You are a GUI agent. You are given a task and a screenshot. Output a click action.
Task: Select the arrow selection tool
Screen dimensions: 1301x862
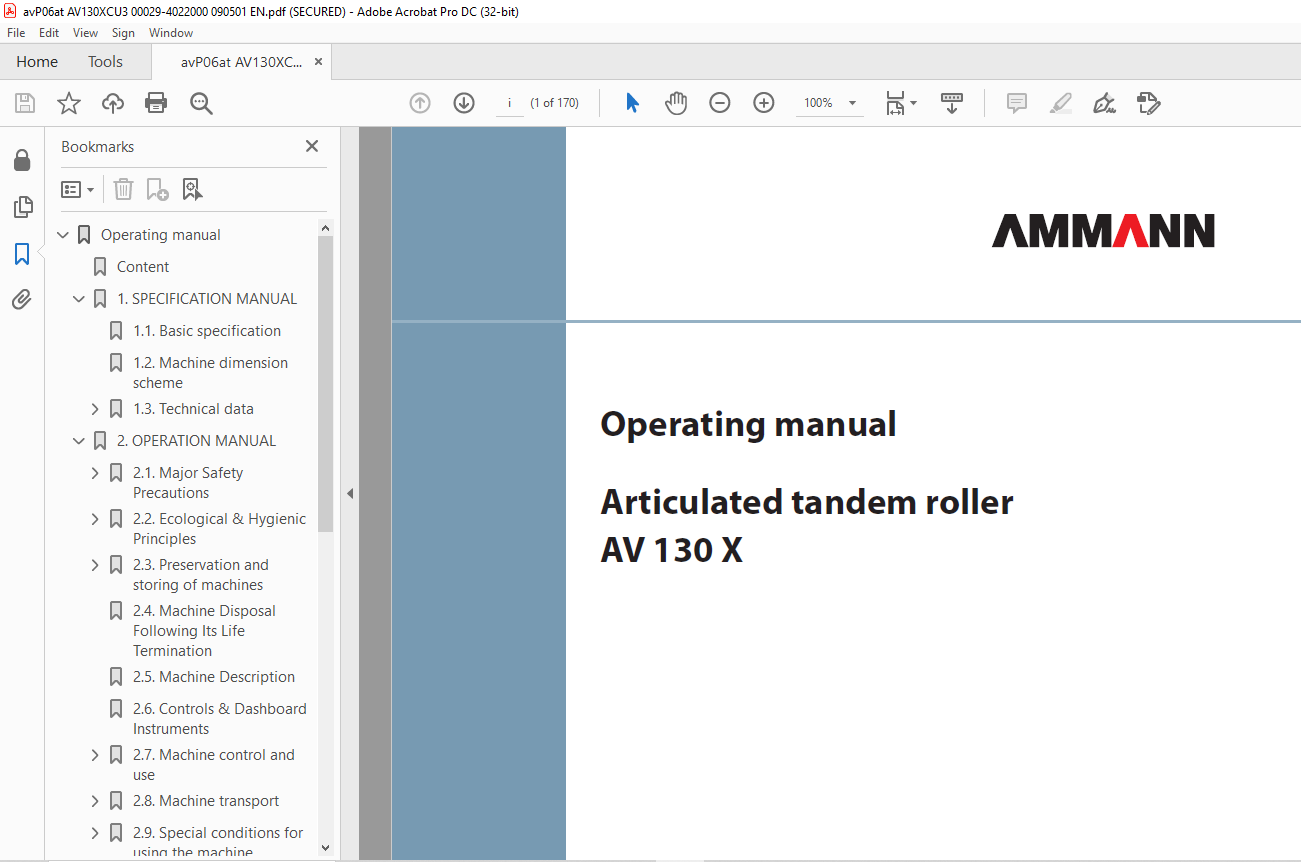tap(632, 103)
